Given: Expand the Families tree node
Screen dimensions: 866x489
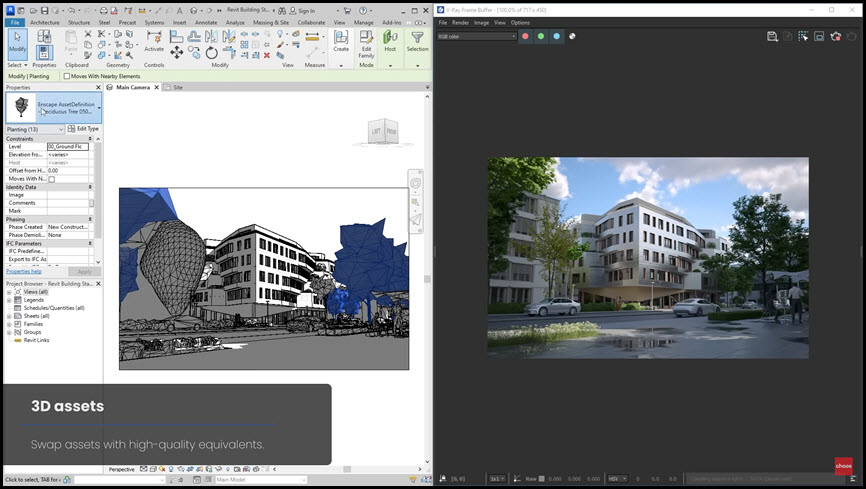Looking at the screenshot, I should tap(9, 324).
